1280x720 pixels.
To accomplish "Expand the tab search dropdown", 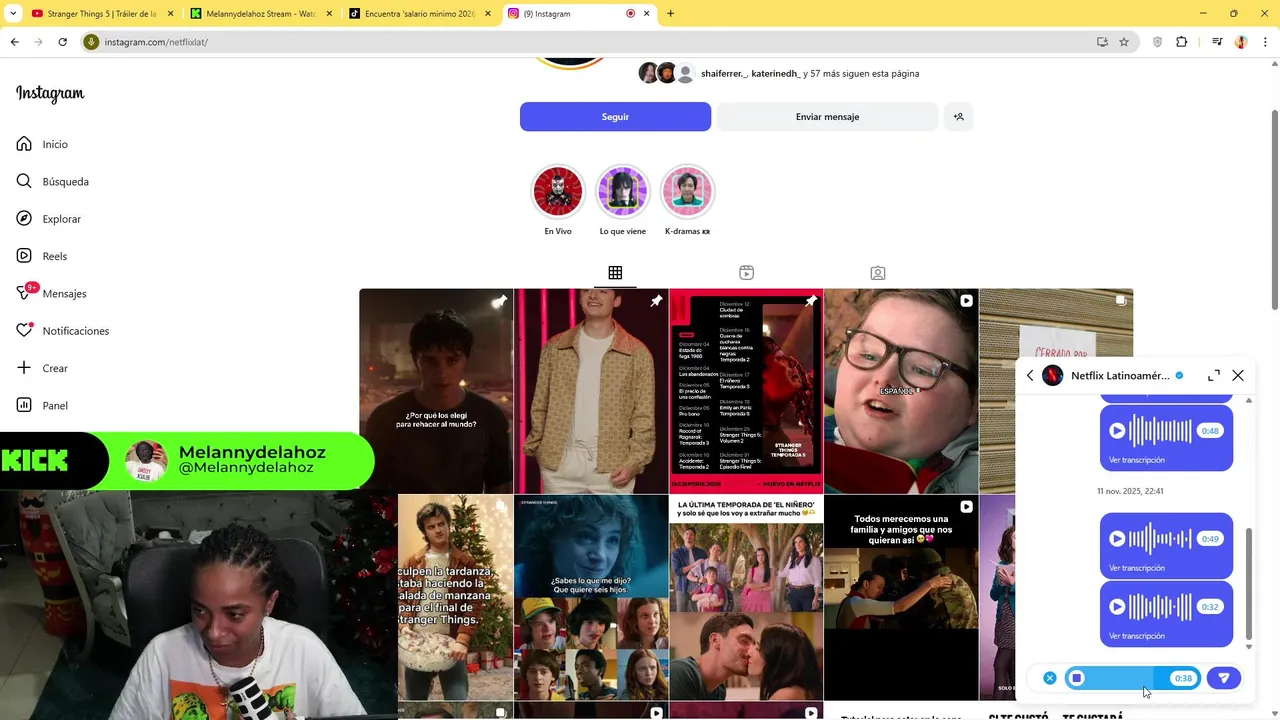I will click(x=13, y=14).
